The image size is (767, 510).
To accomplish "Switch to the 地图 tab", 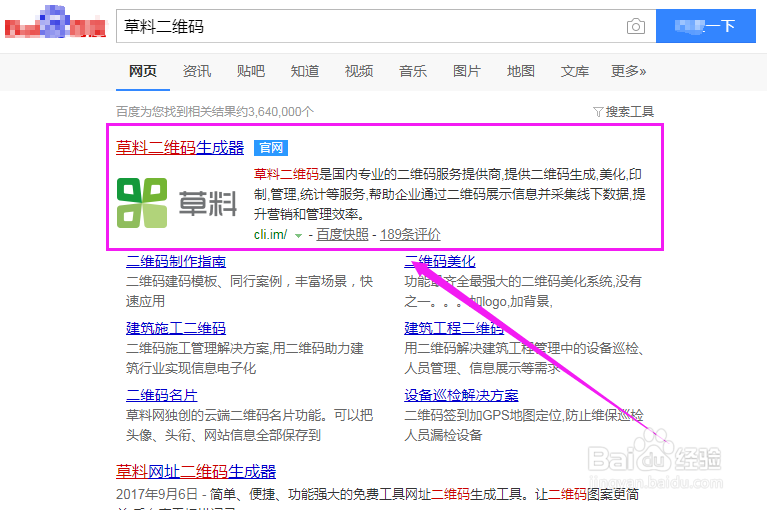I will pos(520,71).
